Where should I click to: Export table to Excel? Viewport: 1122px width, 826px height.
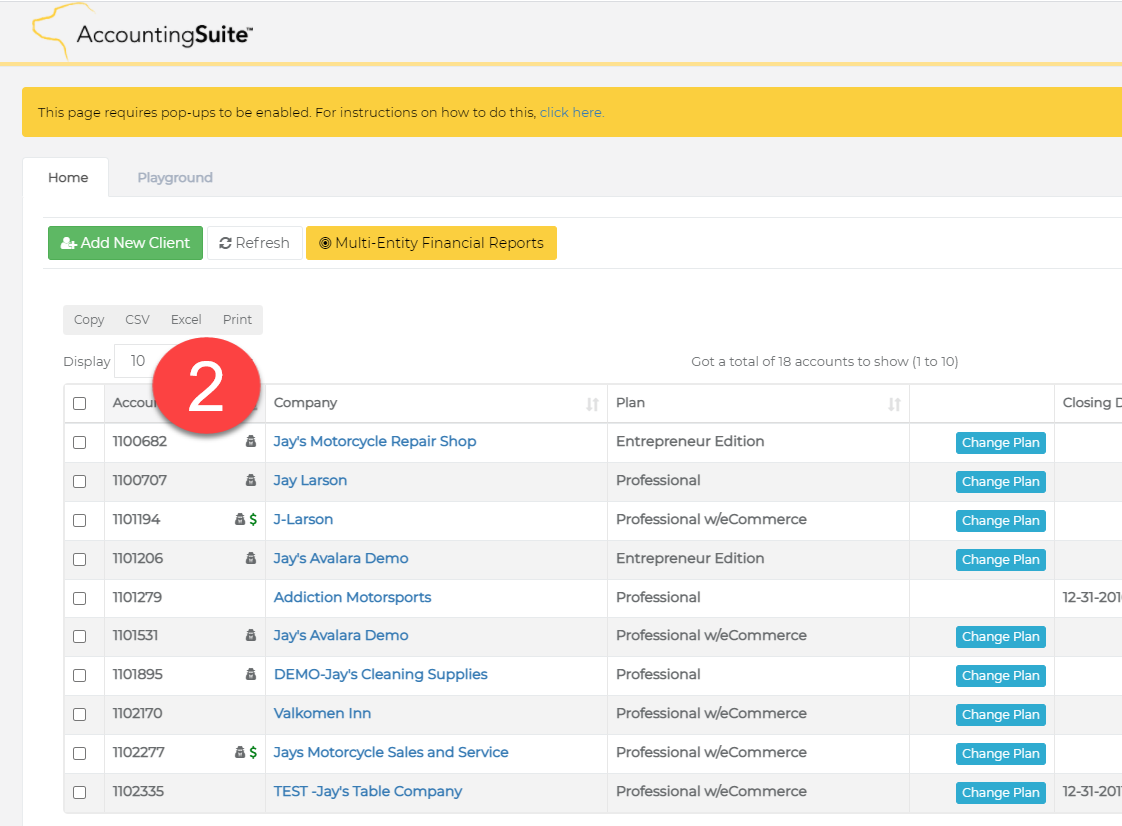click(x=186, y=320)
